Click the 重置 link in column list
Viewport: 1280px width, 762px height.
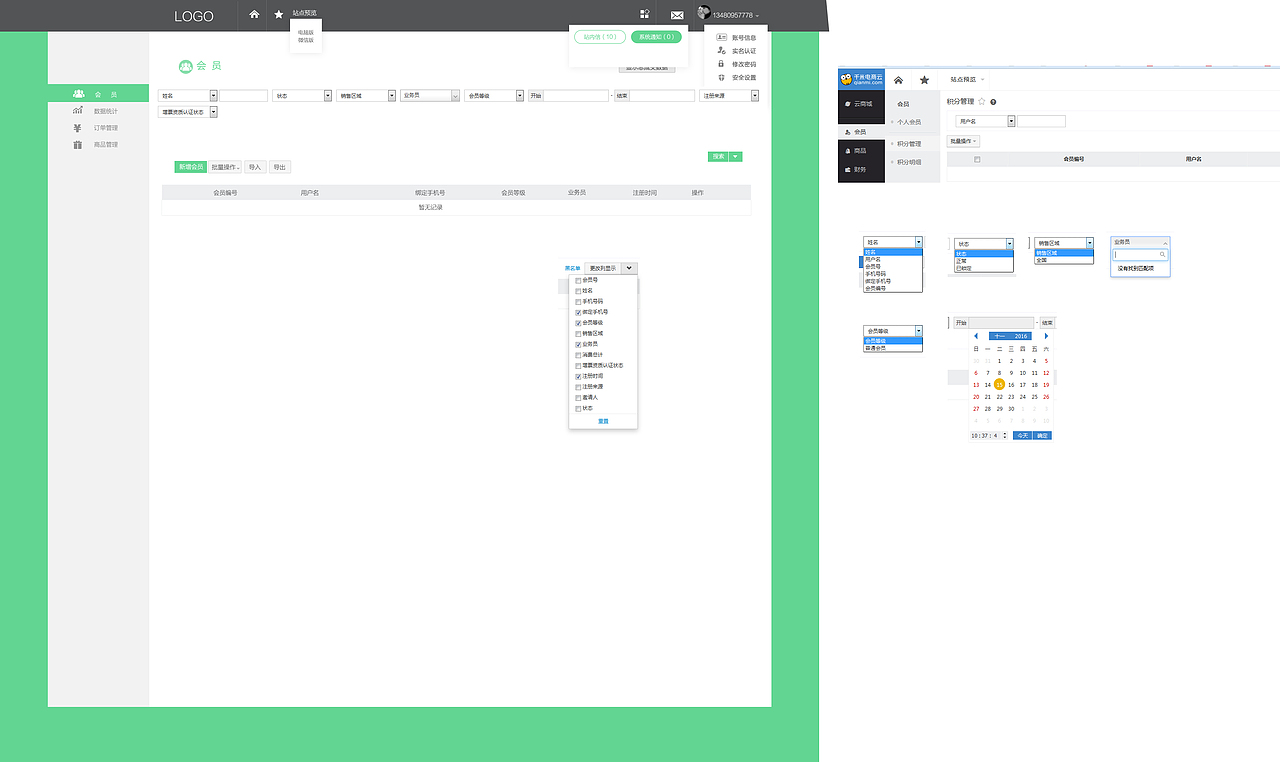pyautogui.click(x=603, y=421)
